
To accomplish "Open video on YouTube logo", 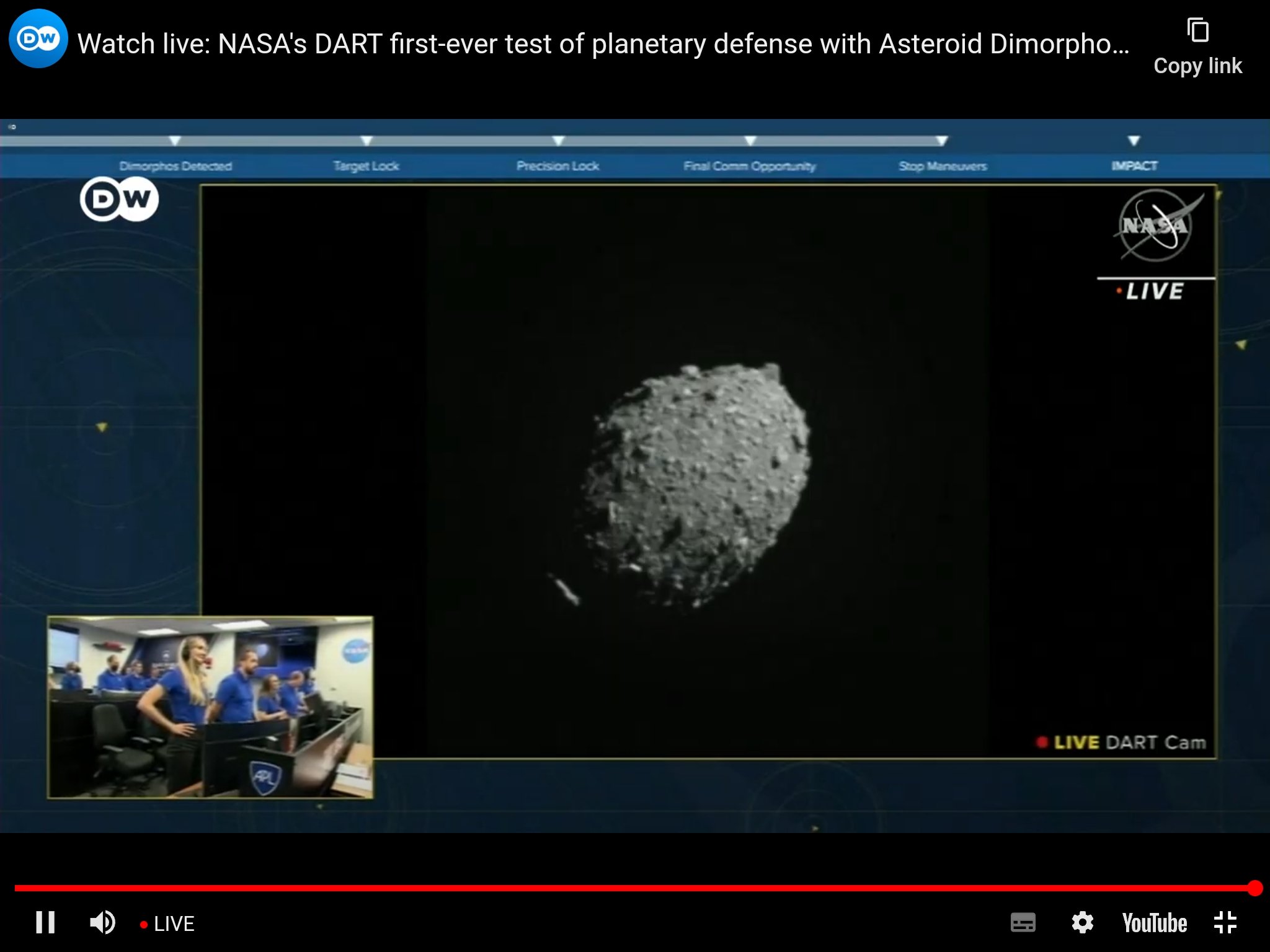I will (x=1154, y=923).
